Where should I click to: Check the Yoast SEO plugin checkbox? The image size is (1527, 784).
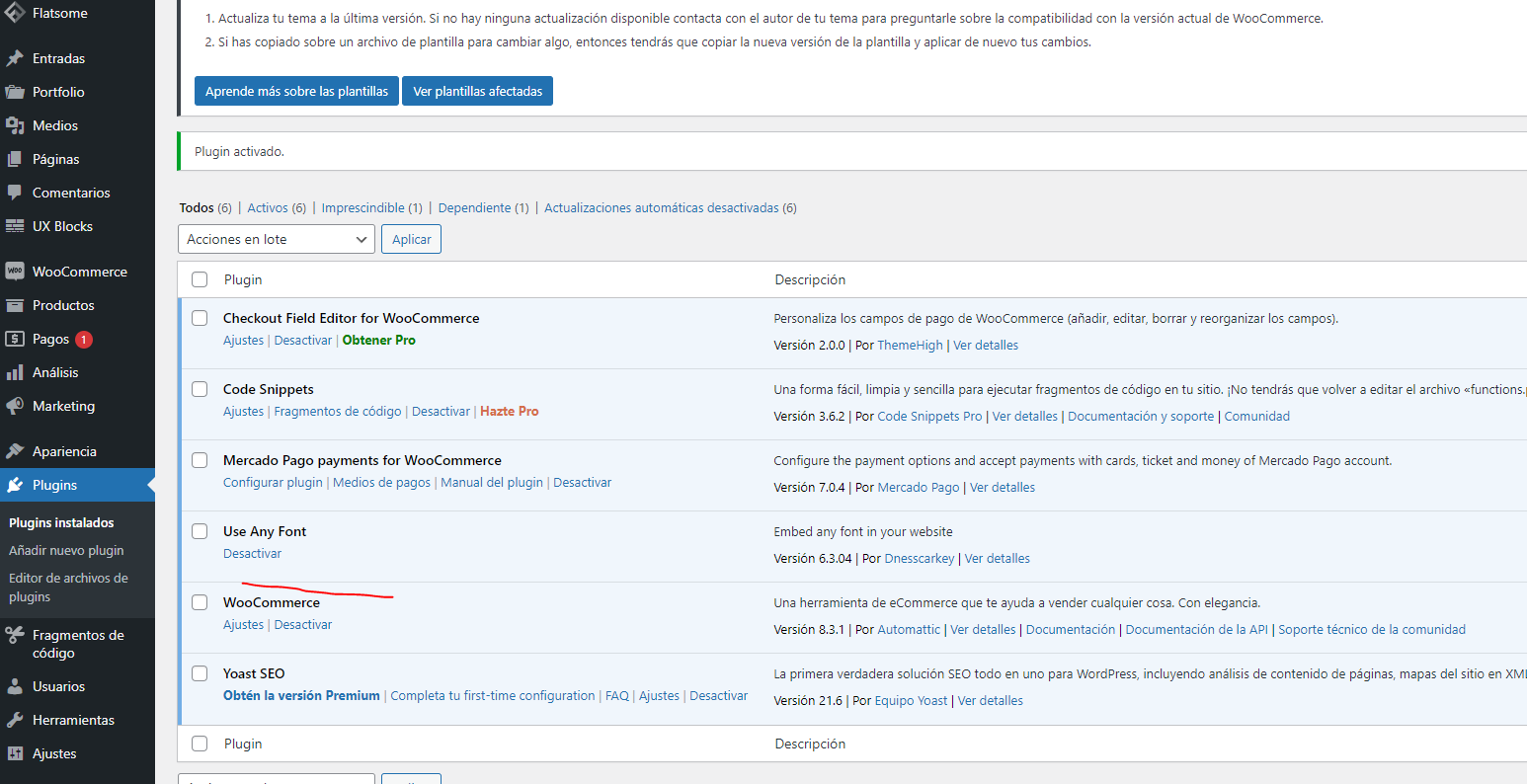200,673
